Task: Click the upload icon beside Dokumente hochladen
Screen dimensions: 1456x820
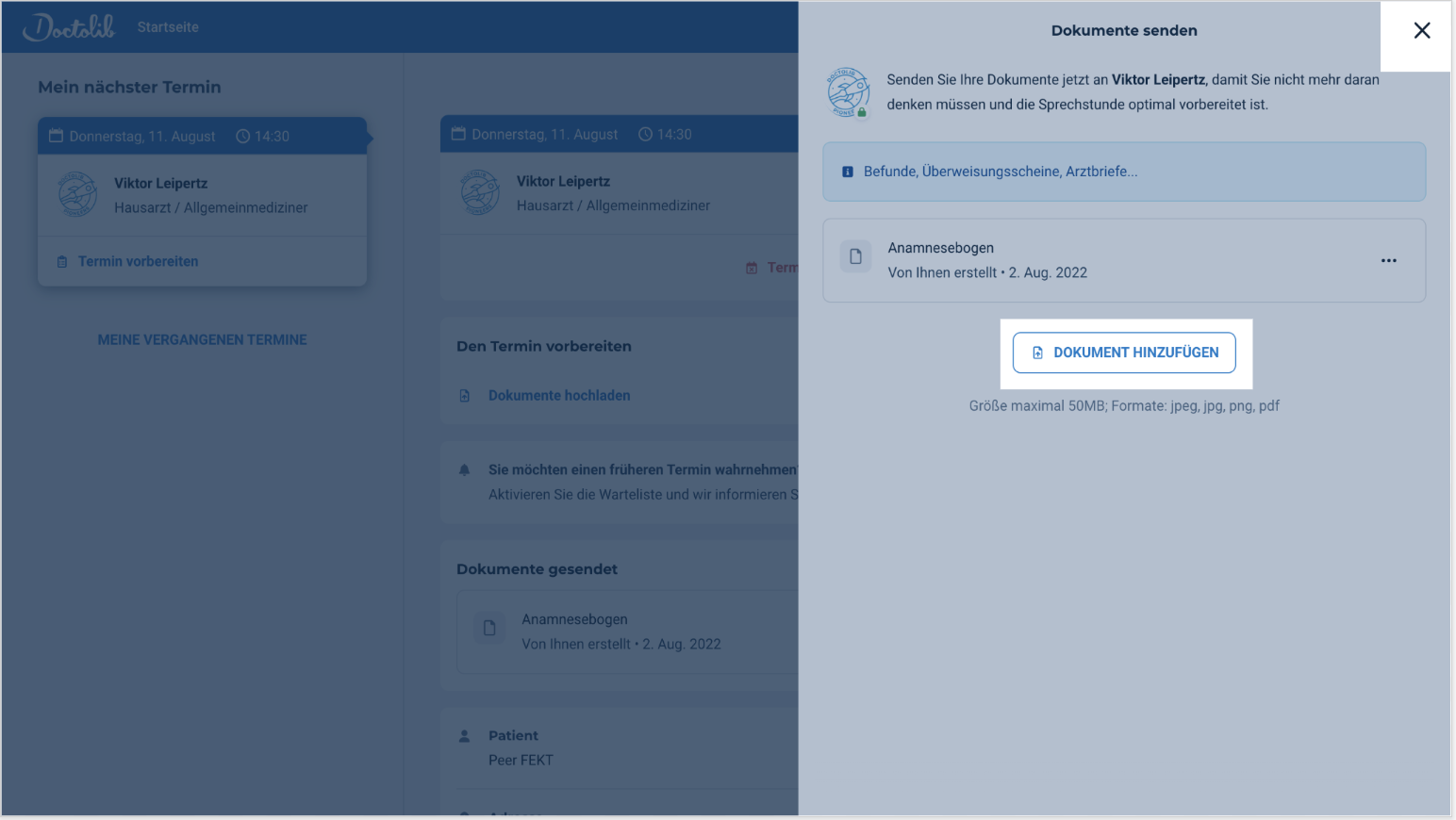Action: (x=465, y=396)
